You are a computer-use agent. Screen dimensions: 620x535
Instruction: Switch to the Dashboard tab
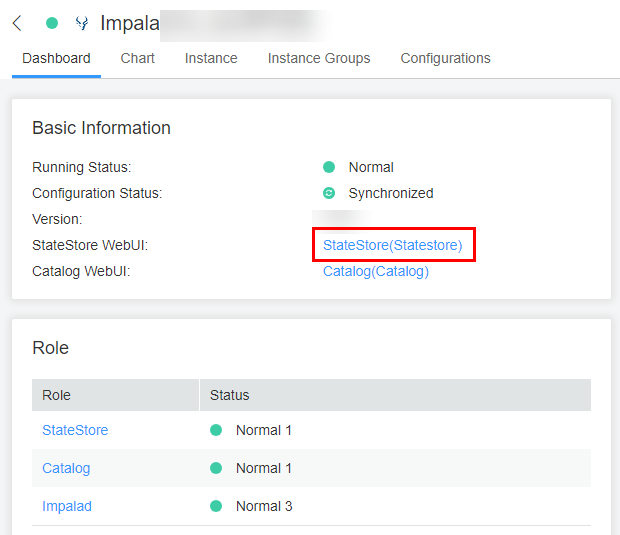coord(57,59)
